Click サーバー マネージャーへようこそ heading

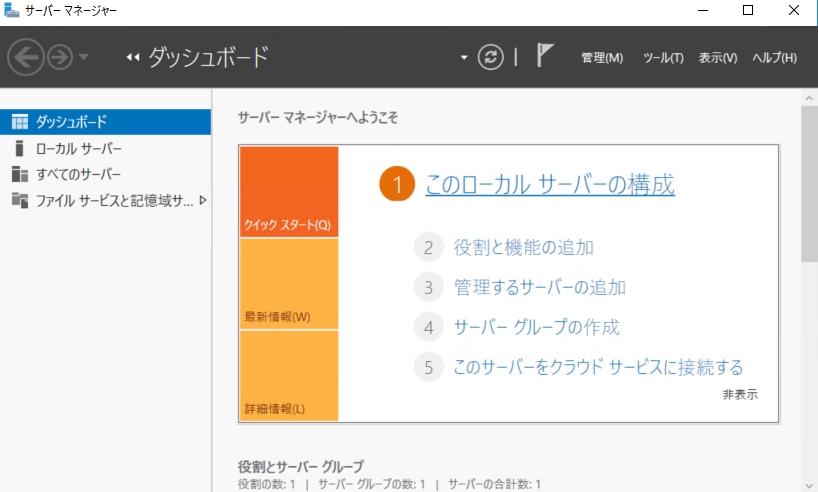click(318, 118)
